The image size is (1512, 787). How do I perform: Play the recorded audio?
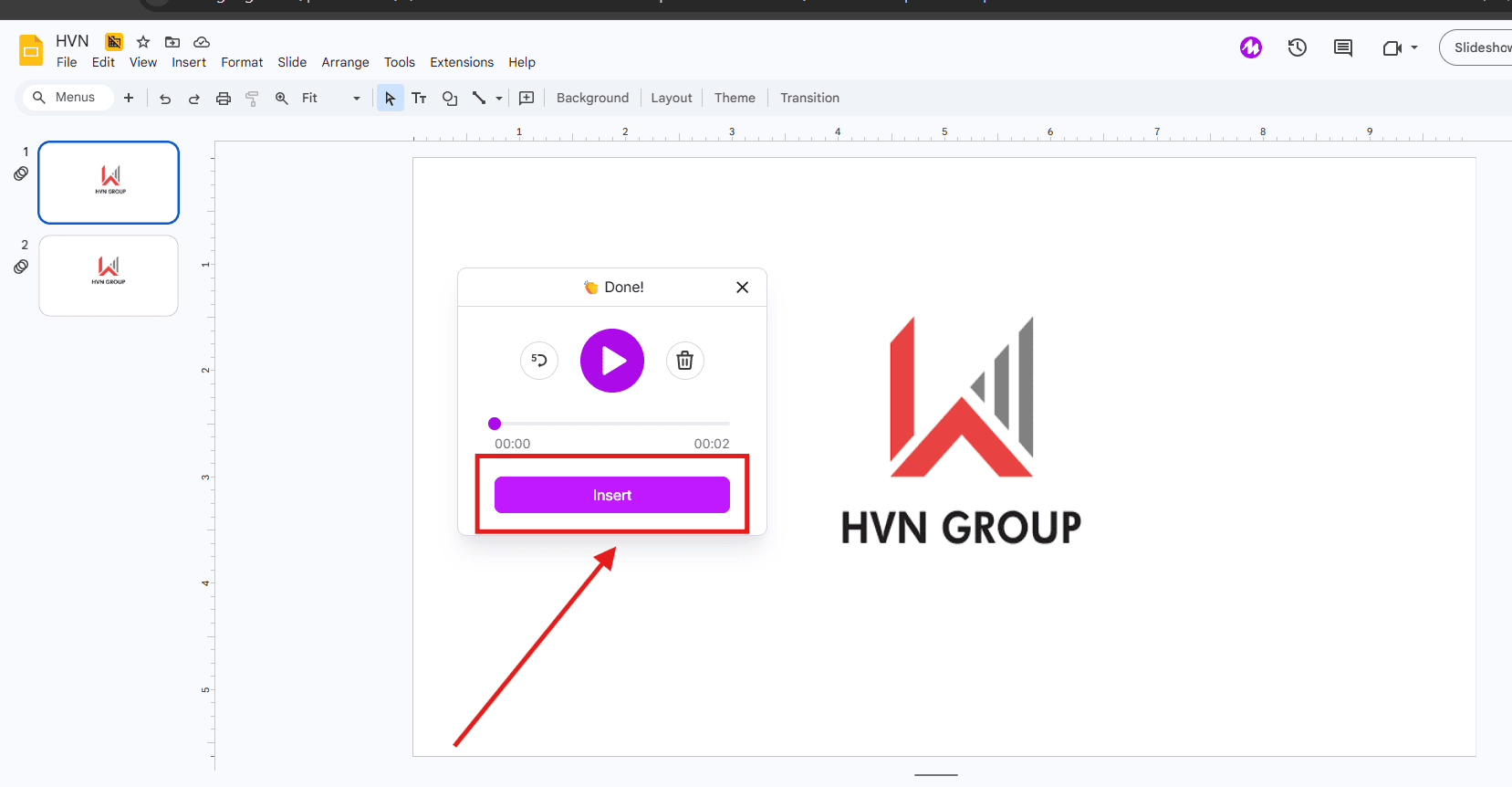[x=612, y=361]
